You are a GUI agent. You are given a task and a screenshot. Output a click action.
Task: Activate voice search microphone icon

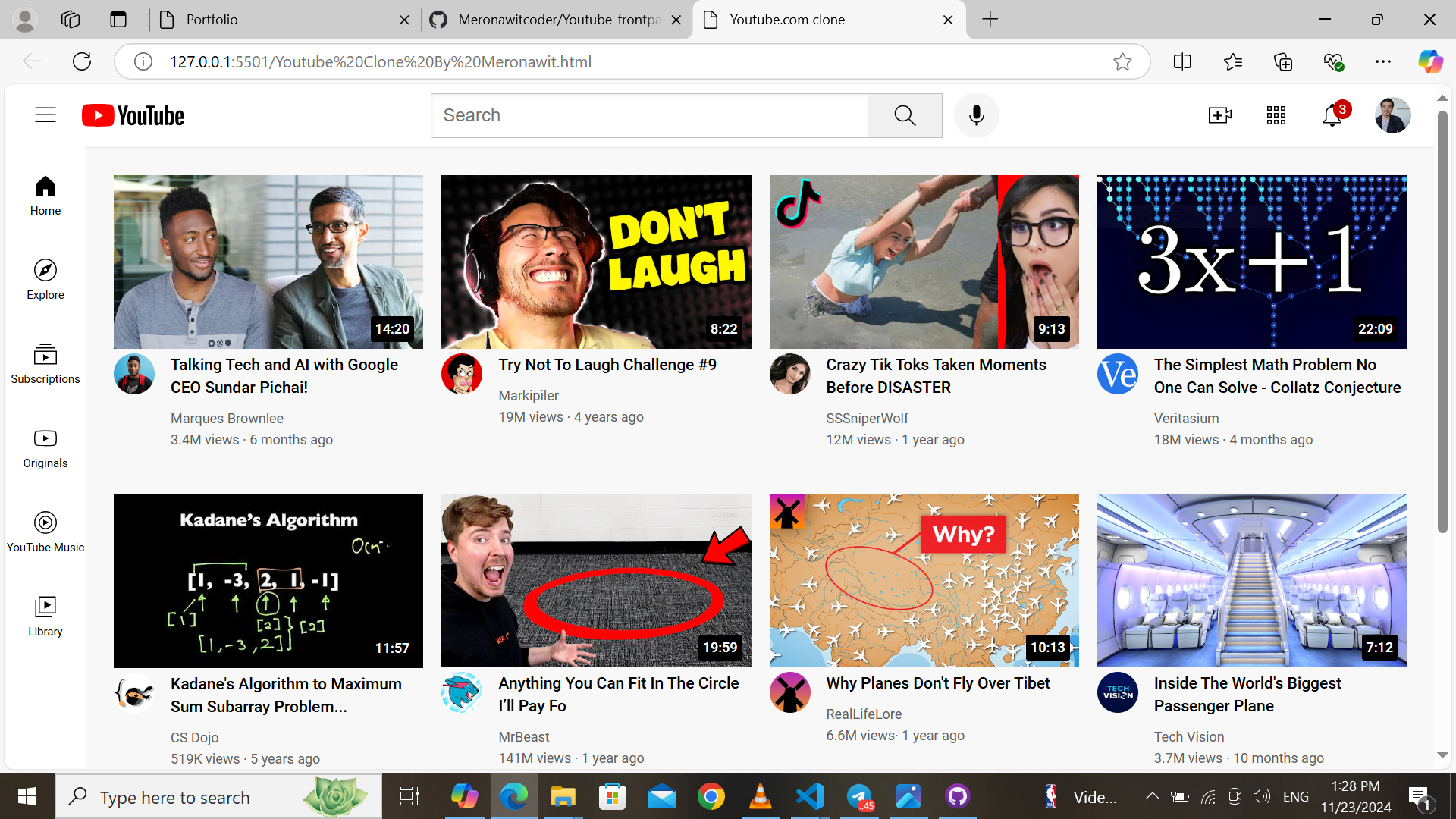[x=976, y=115]
